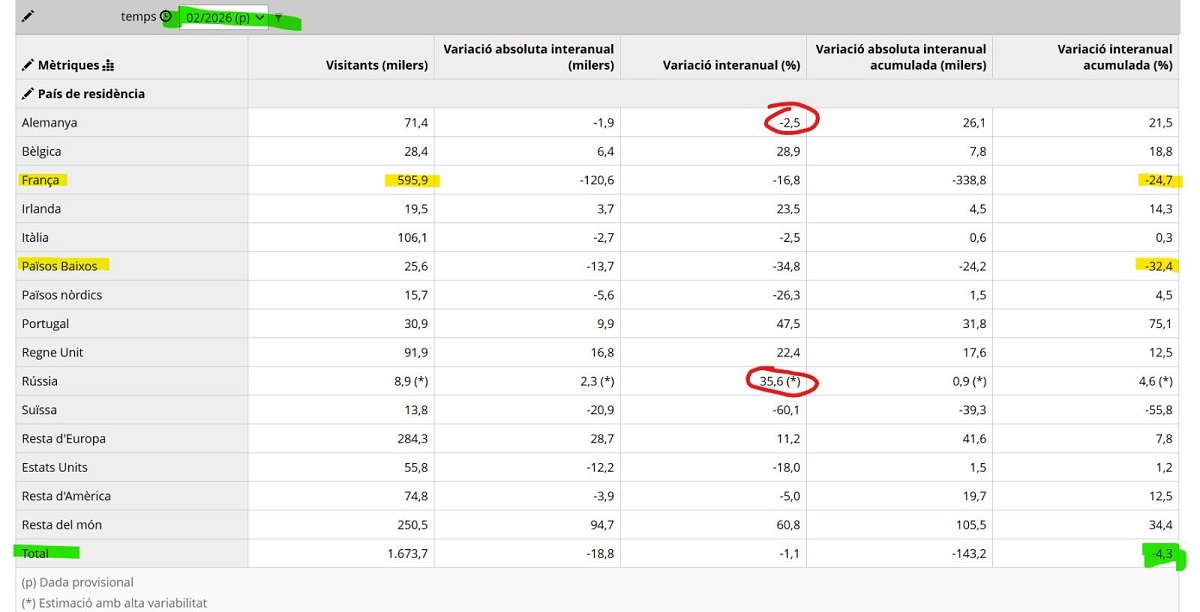The width and height of the screenshot is (1200, 612).
Task: Click the Irlanda row label
Action: coord(42,209)
